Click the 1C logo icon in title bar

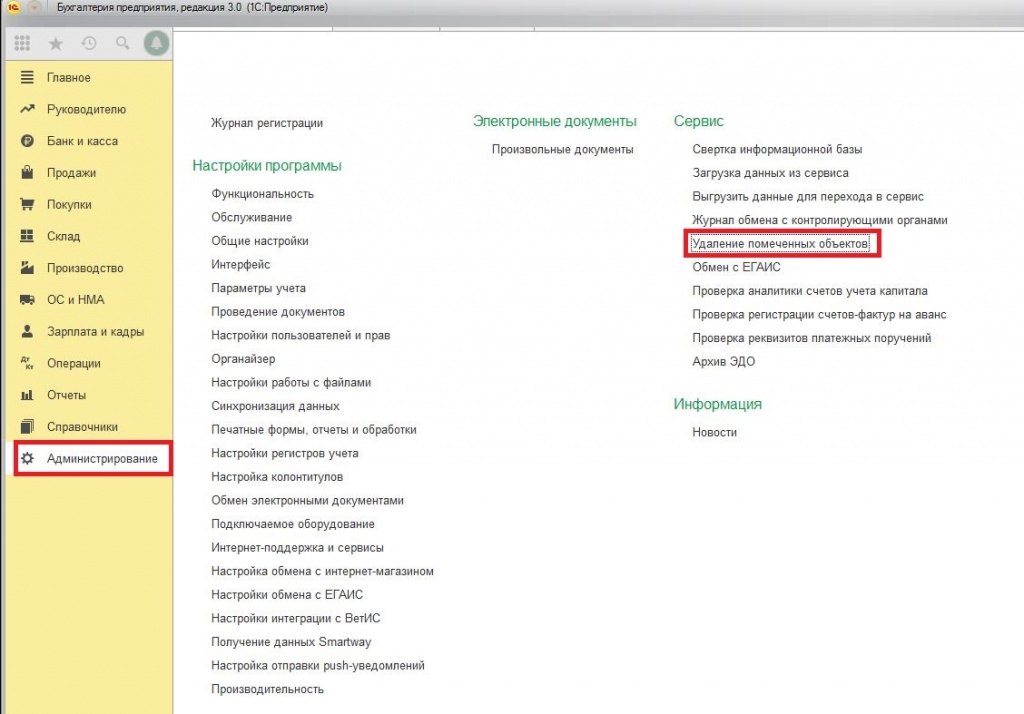coord(12,7)
